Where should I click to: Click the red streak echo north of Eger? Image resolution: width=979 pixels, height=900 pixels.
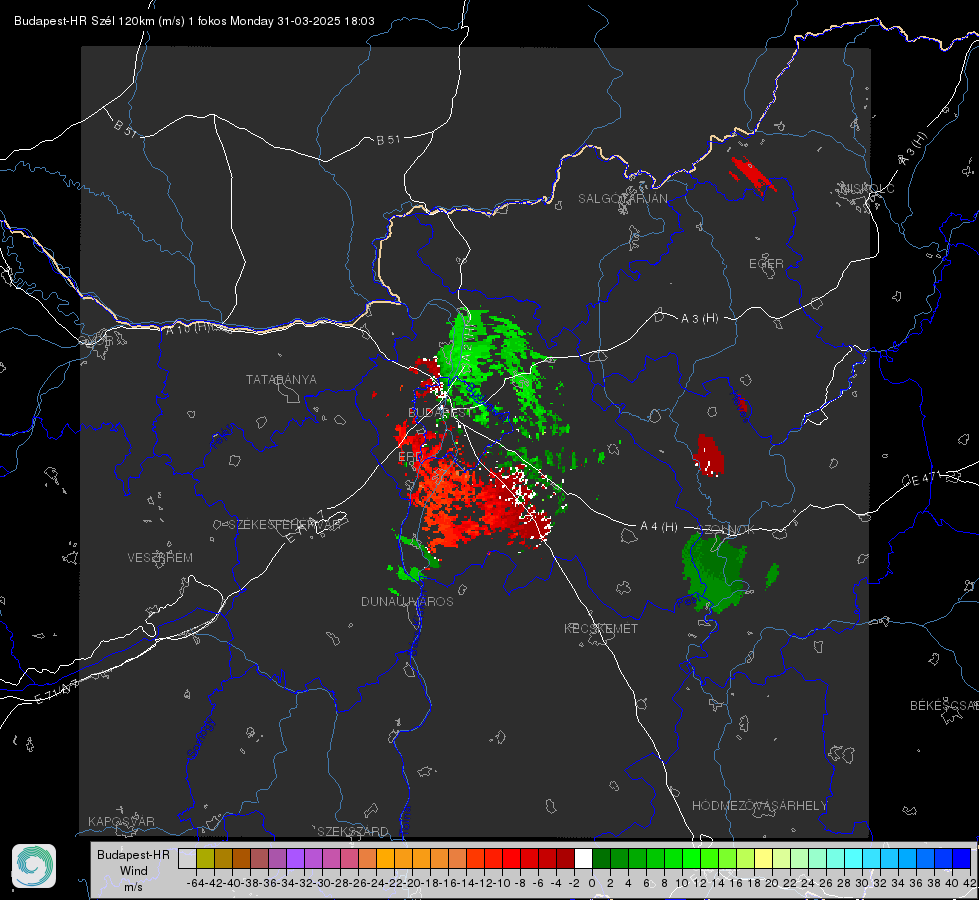[754, 174]
